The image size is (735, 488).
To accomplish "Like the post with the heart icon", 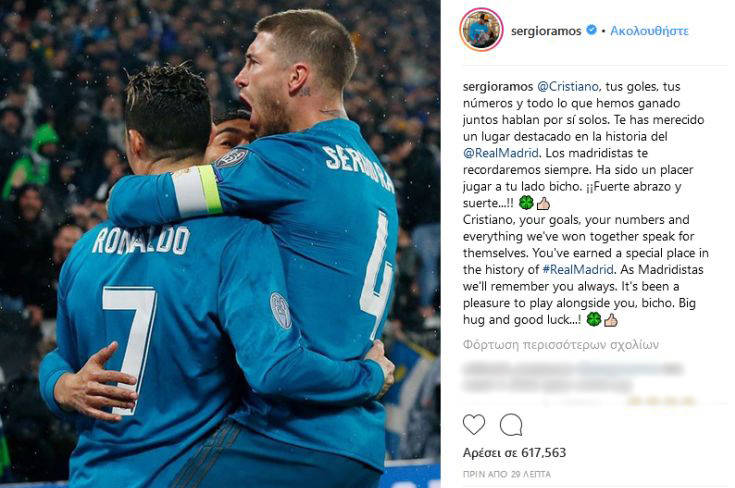I will (474, 425).
